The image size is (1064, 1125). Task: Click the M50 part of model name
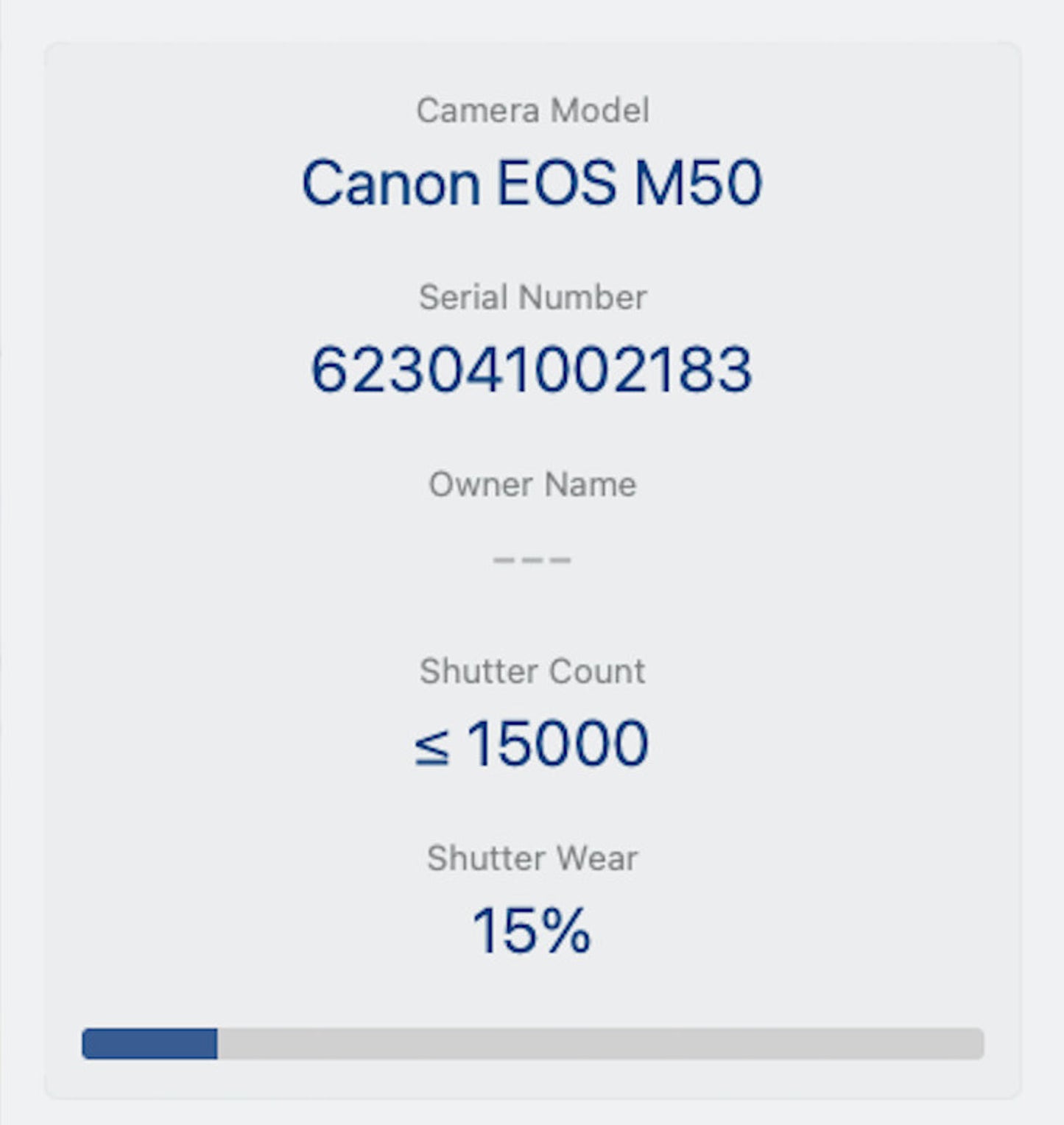[x=697, y=183]
